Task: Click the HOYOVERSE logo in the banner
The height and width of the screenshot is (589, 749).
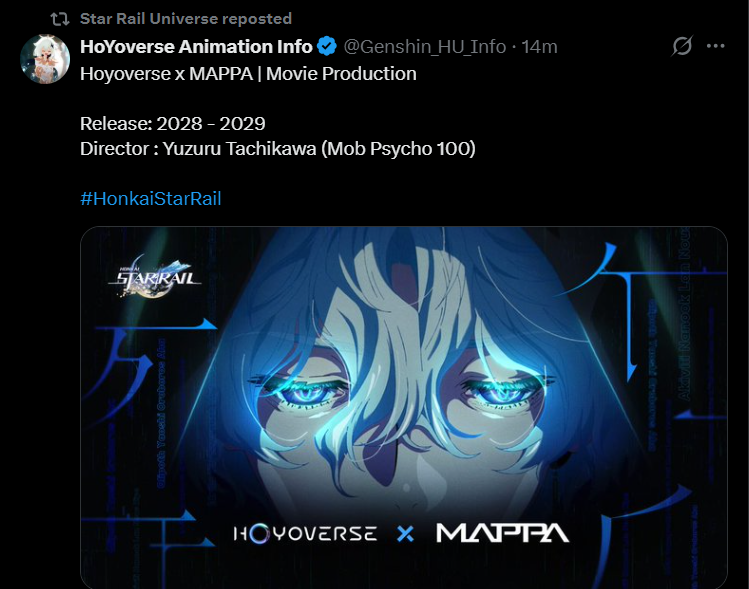Action: click(x=305, y=533)
